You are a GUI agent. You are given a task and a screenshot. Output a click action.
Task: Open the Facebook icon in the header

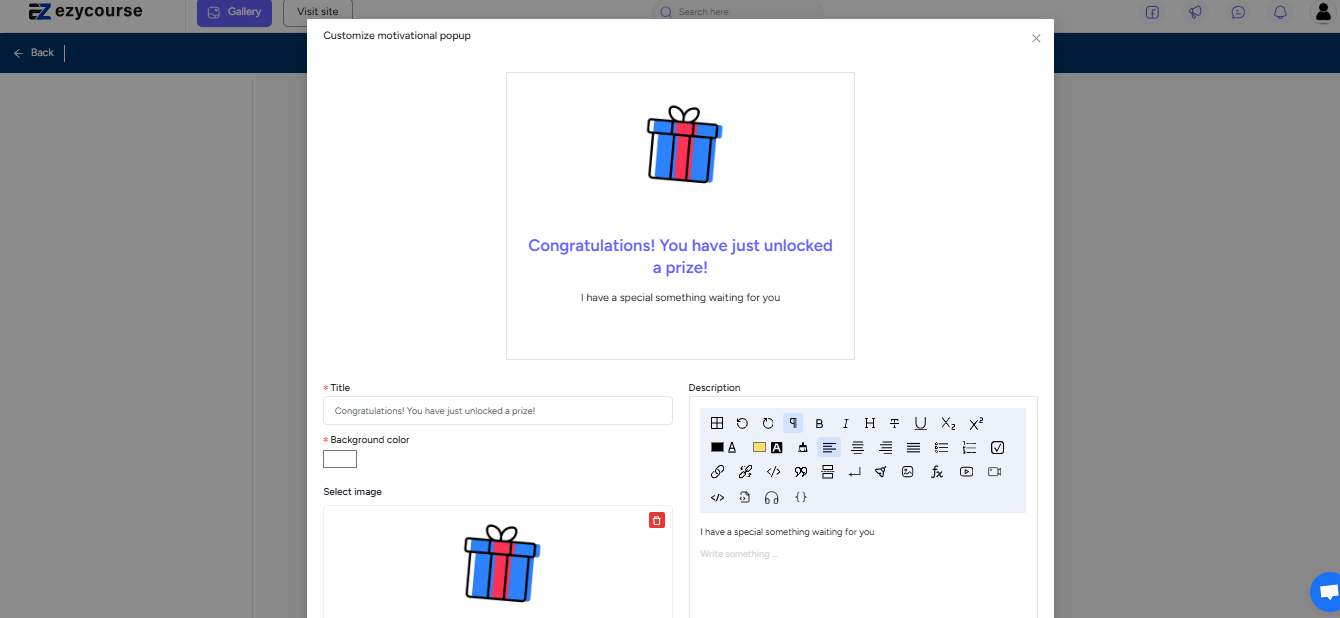1152,12
